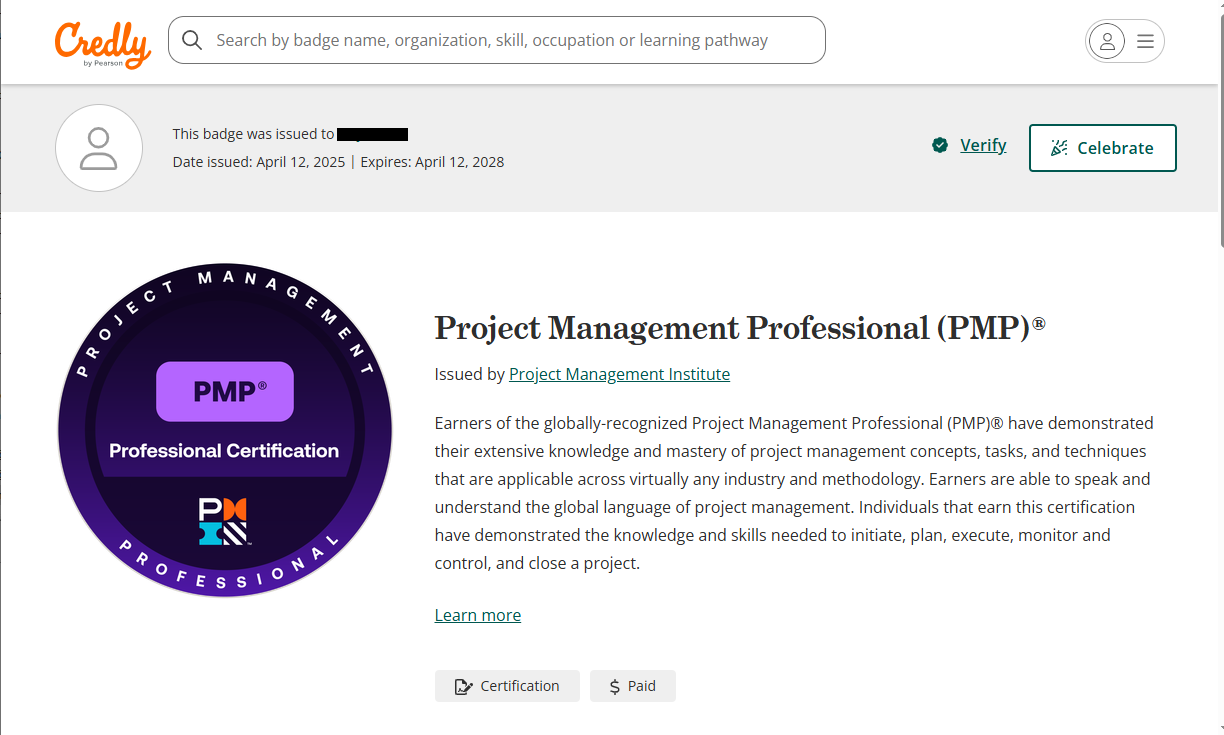Click the PMP badge image

tap(224, 430)
